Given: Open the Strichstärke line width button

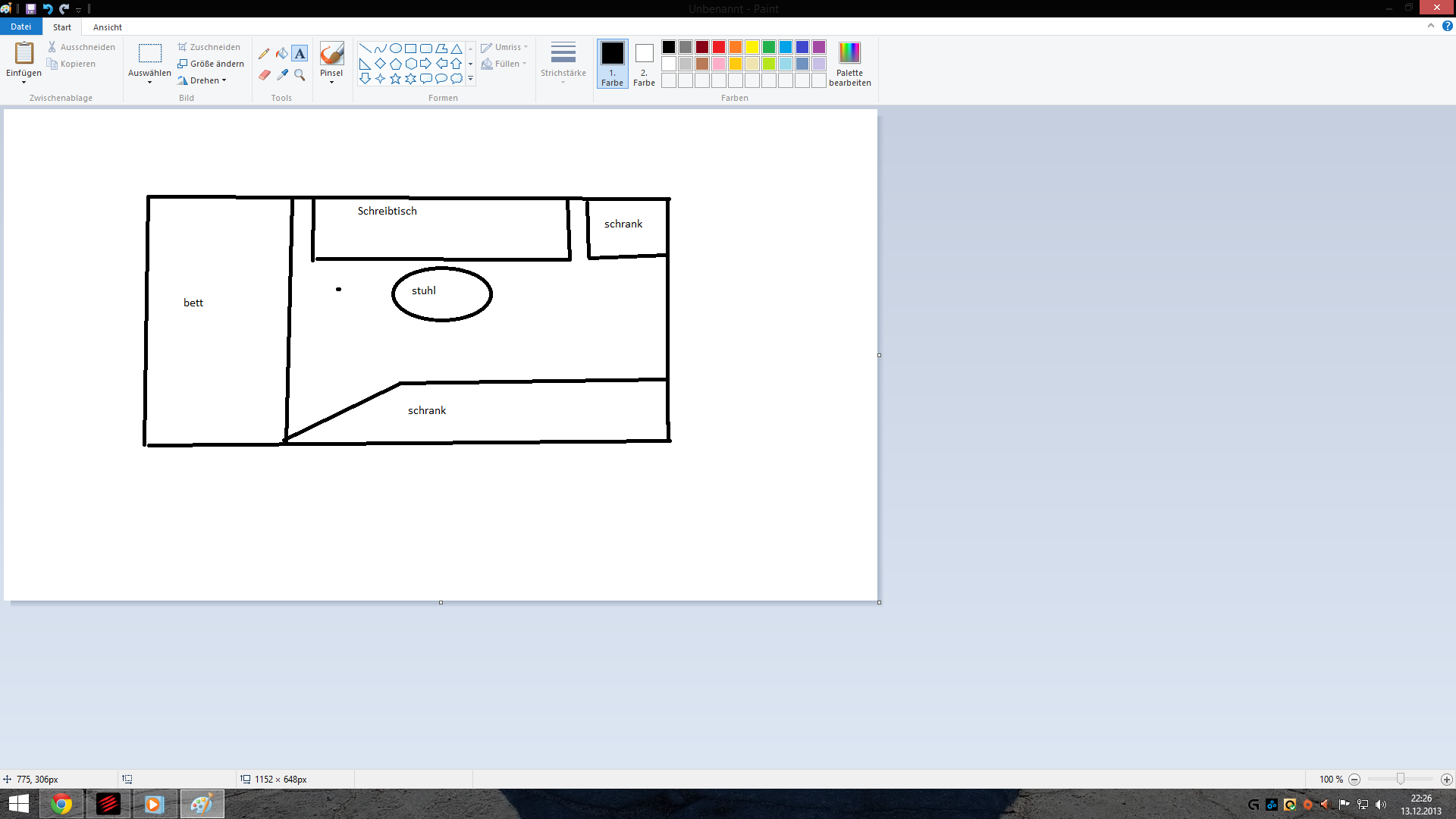Looking at the screenshot, I should 563,61.
